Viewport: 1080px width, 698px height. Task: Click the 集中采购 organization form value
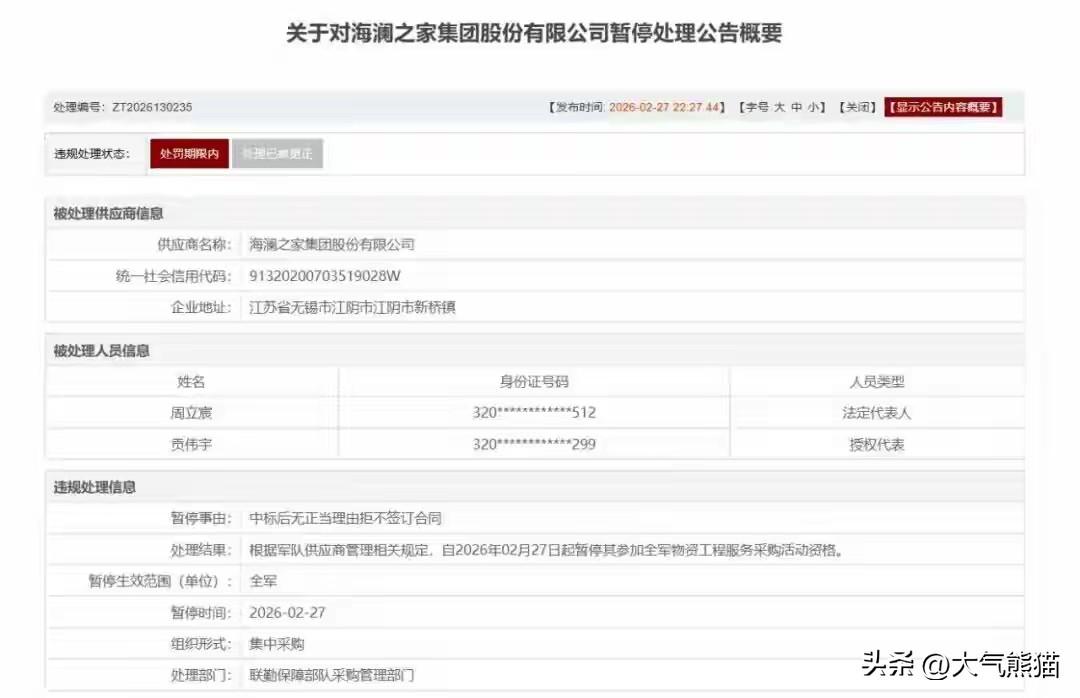277,644
